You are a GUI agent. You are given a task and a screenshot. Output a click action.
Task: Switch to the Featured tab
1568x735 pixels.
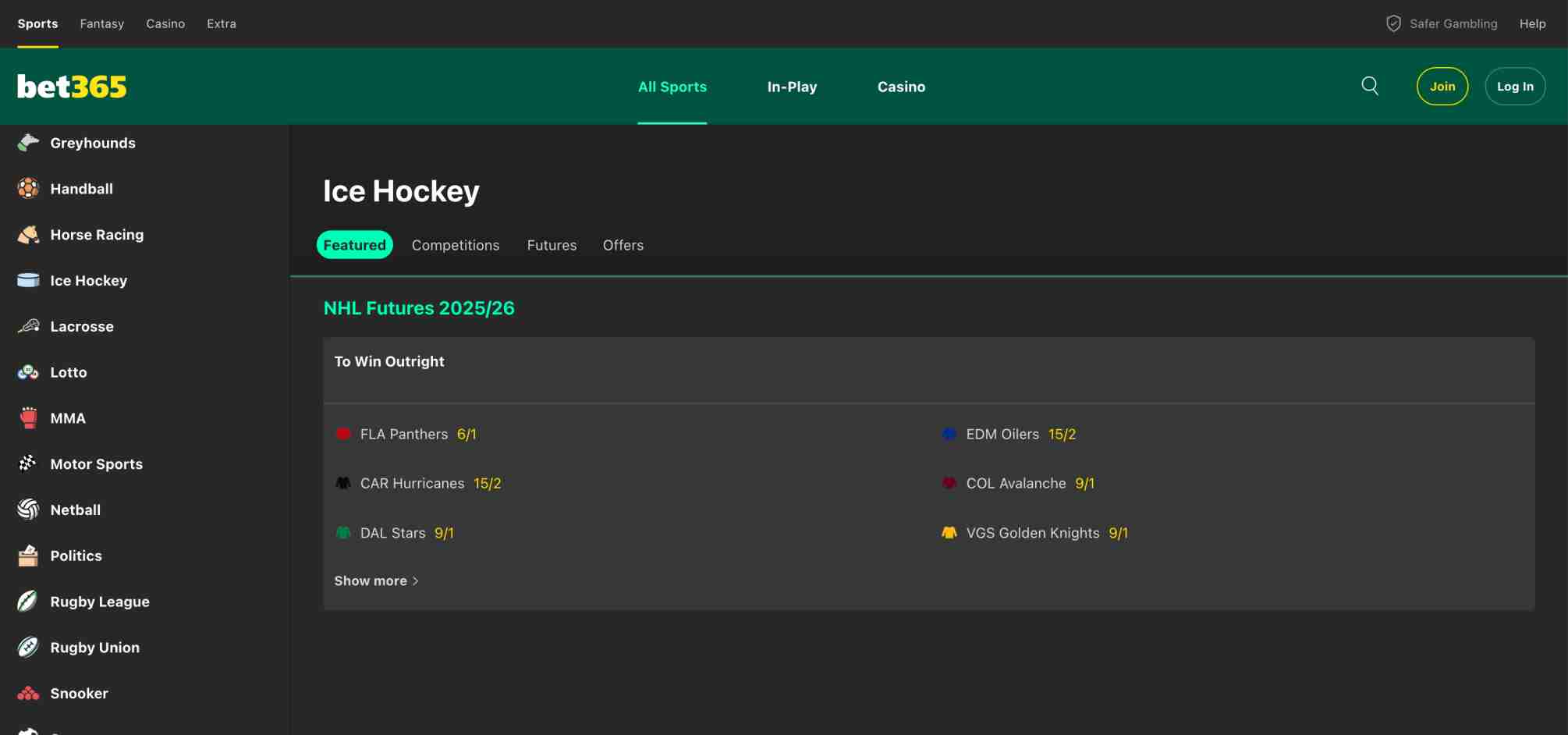(x=354, y=245)
